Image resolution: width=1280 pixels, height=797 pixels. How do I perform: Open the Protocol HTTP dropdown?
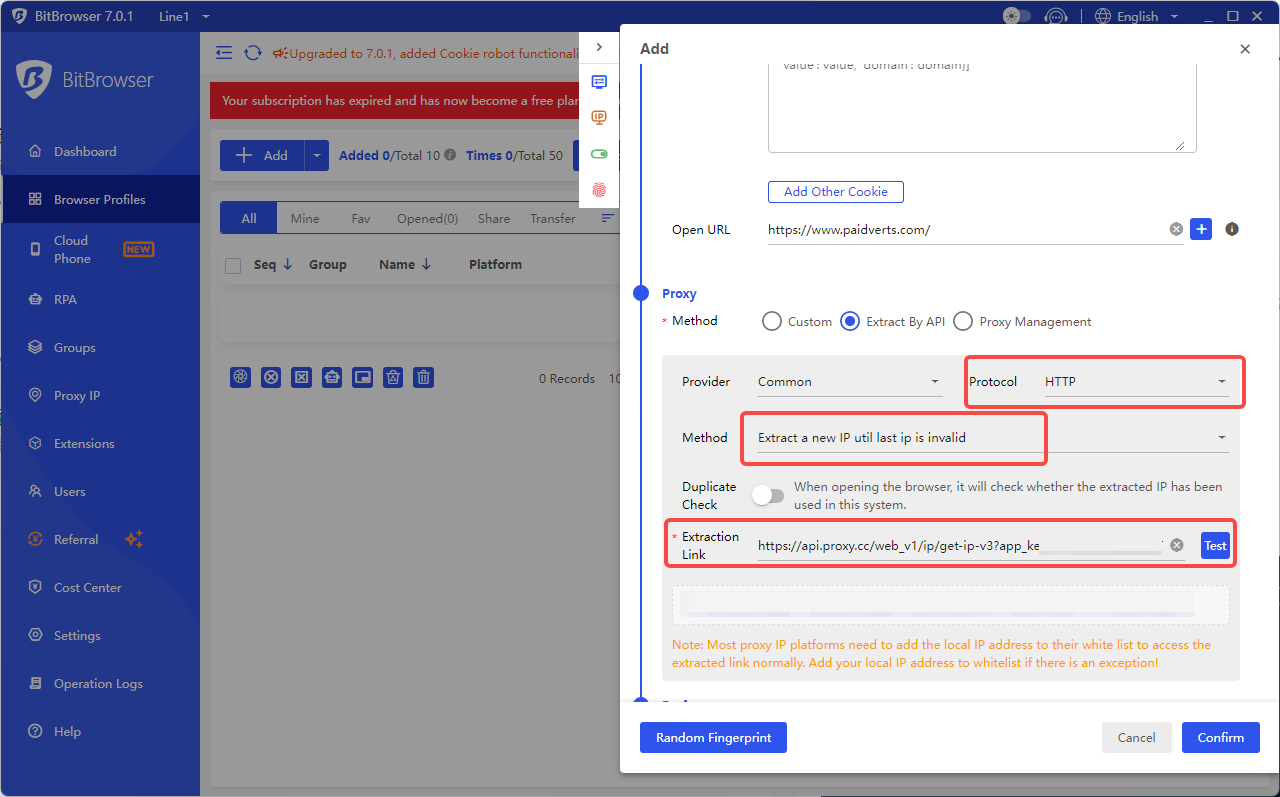1137,381
